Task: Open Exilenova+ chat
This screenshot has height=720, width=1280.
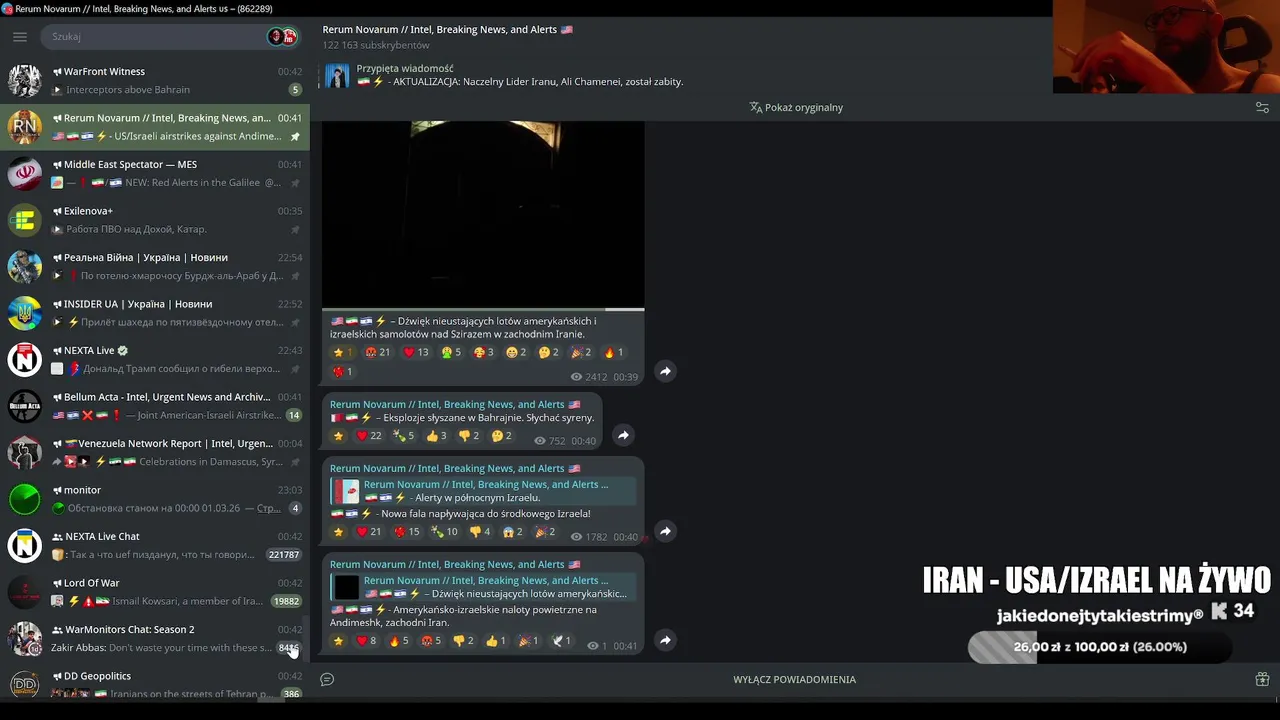Action: [x=155, y=220]
